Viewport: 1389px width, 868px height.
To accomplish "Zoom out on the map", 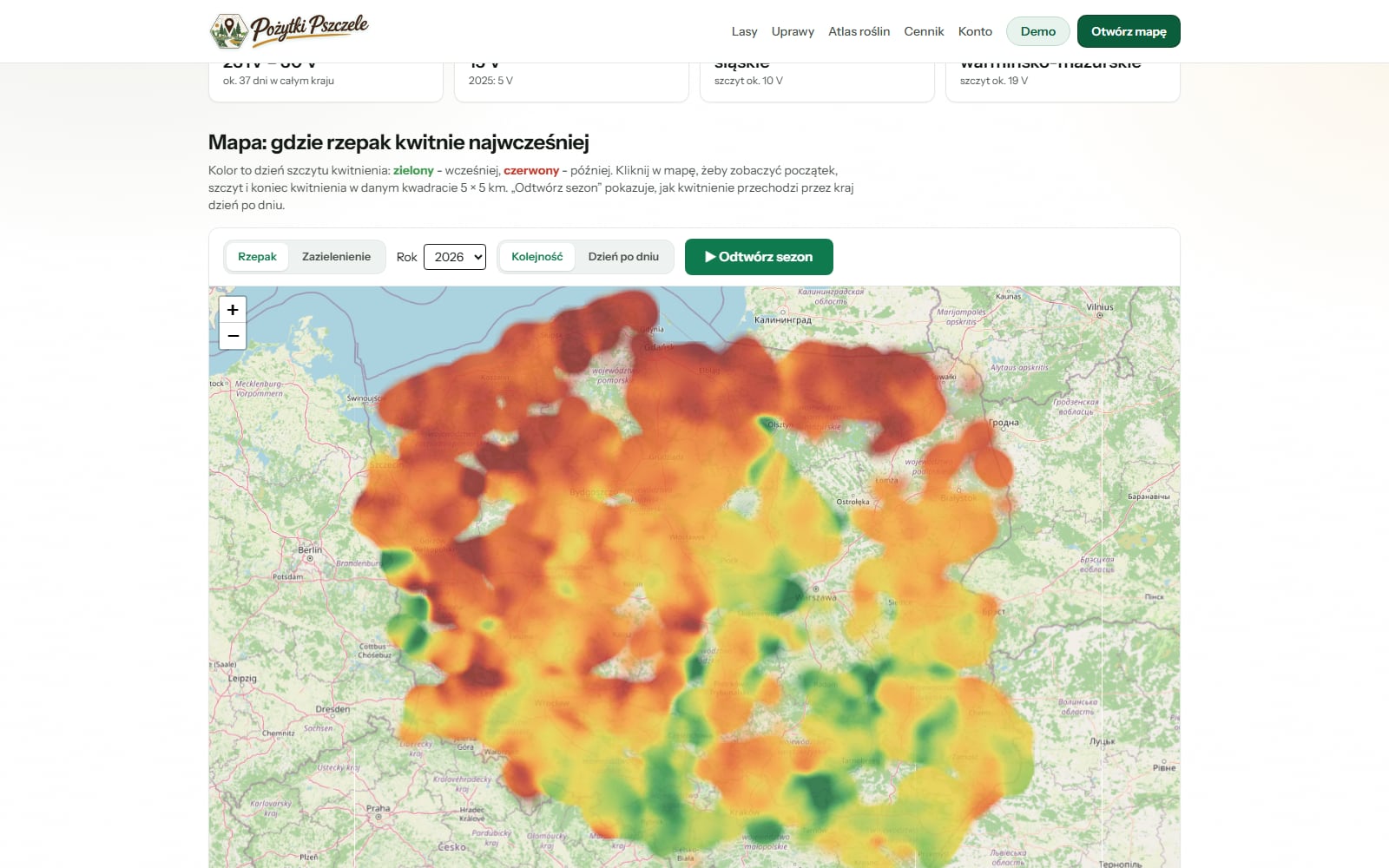I will (233, 336).
